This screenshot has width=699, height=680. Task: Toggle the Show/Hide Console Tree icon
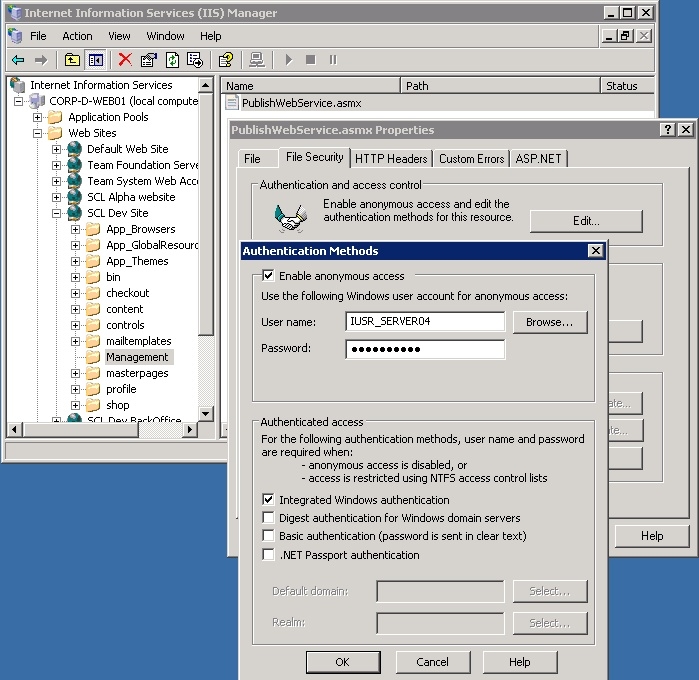click(96, 60)
